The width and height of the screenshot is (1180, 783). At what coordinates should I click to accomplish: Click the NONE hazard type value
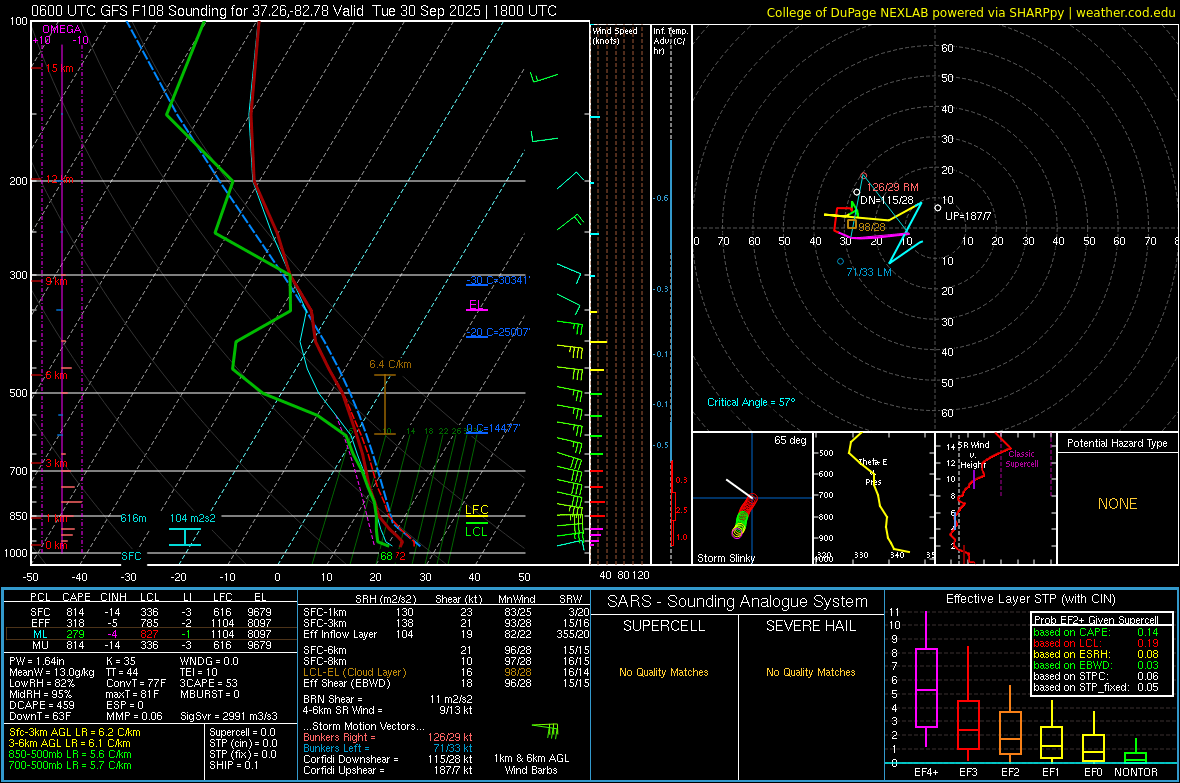coord(1117,504)
